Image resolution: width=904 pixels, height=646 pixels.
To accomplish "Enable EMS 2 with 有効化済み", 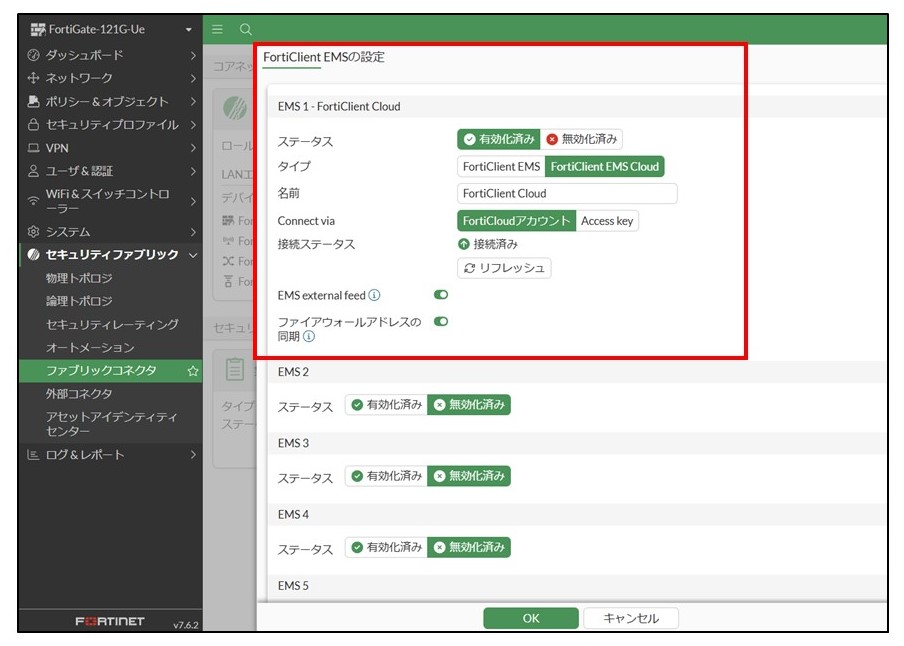I will pyautogui.click(x=386, y=405).
